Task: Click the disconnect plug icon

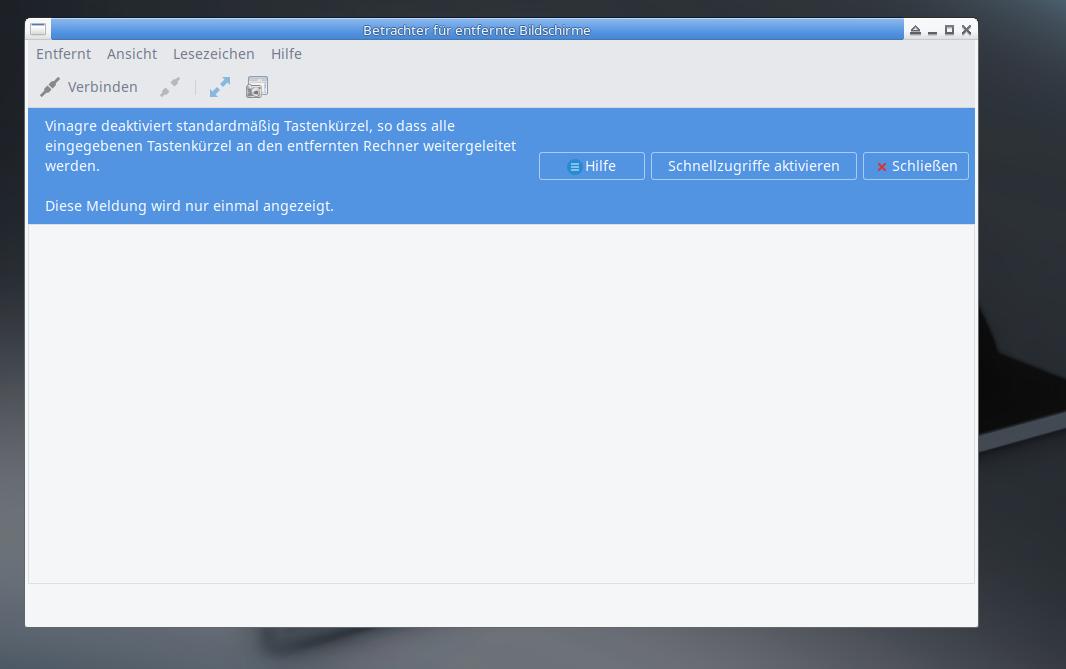Action: click(x=170, y=87)
